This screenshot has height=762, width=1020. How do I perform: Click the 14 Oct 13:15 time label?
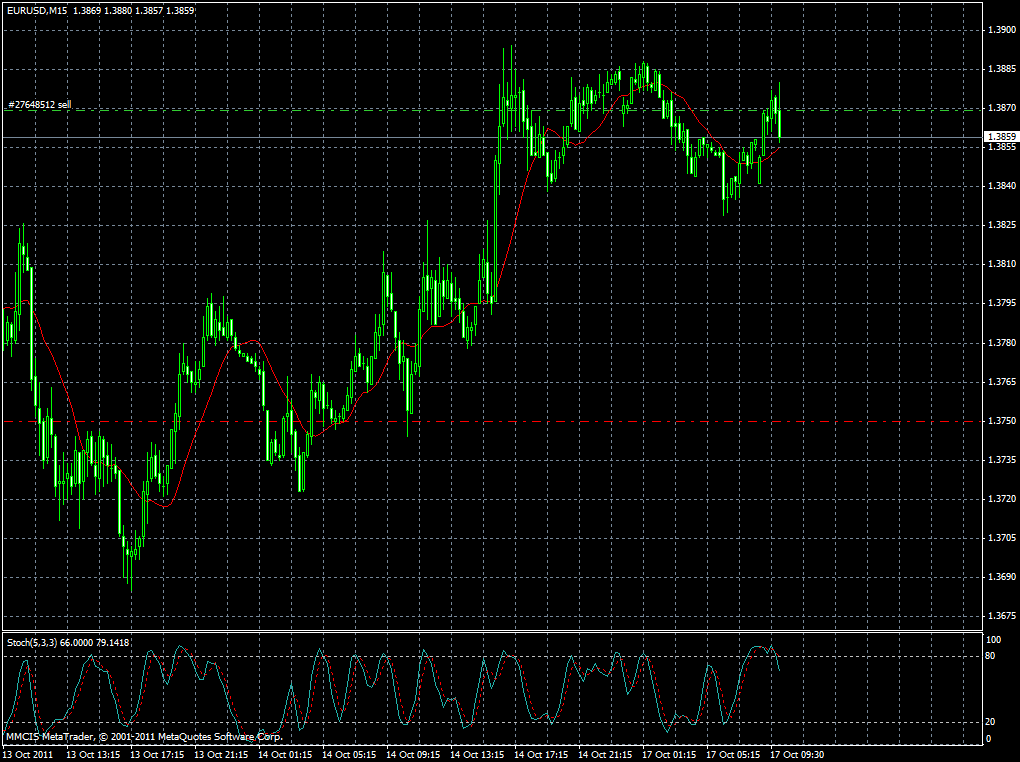[x=477, y=755]
